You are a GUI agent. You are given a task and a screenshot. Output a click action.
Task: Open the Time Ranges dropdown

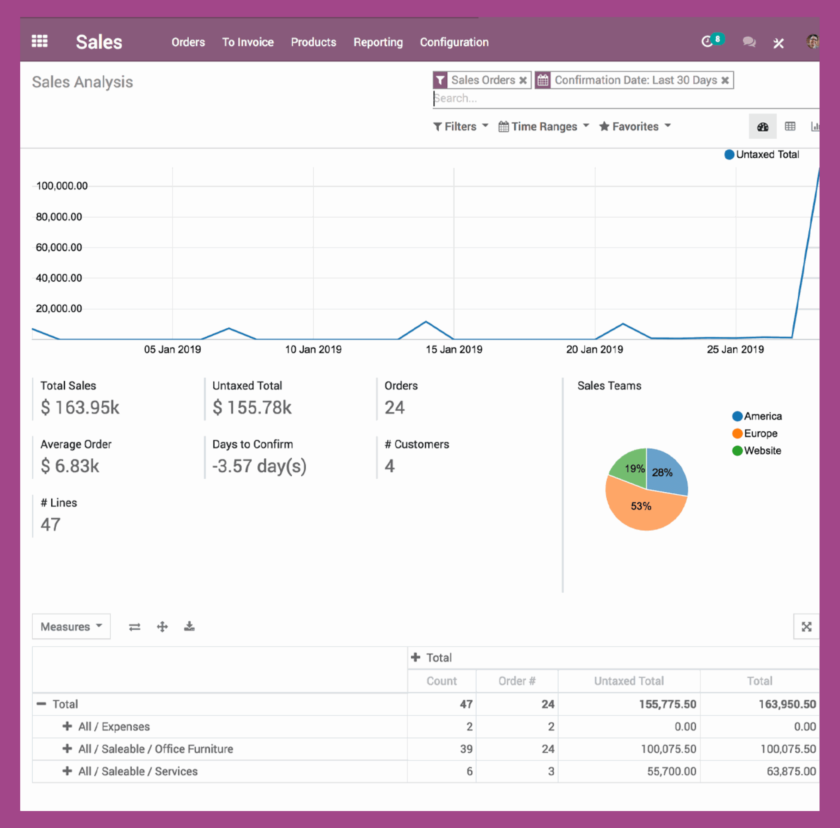(543, 126)
